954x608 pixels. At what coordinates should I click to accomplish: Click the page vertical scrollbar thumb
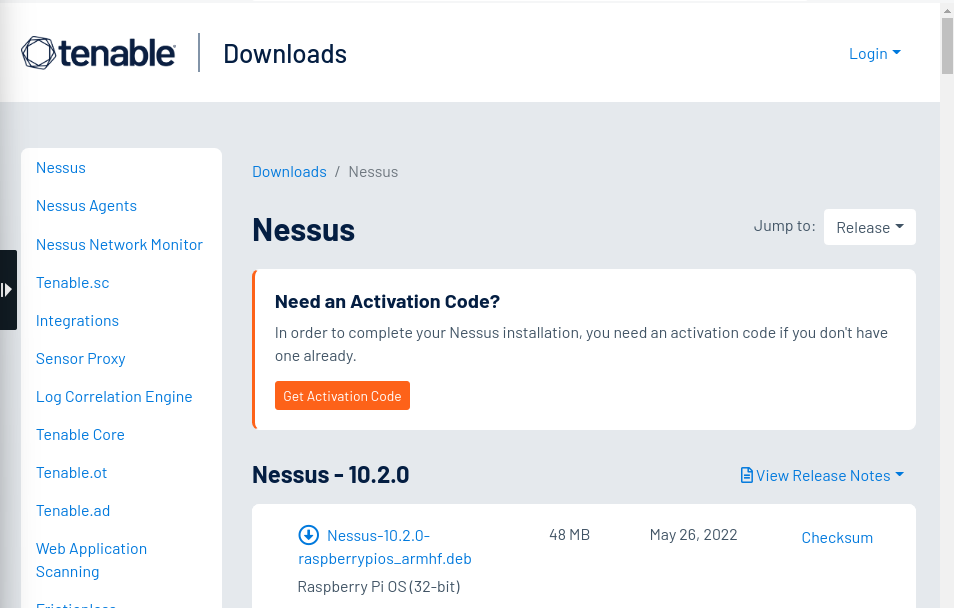947,46
